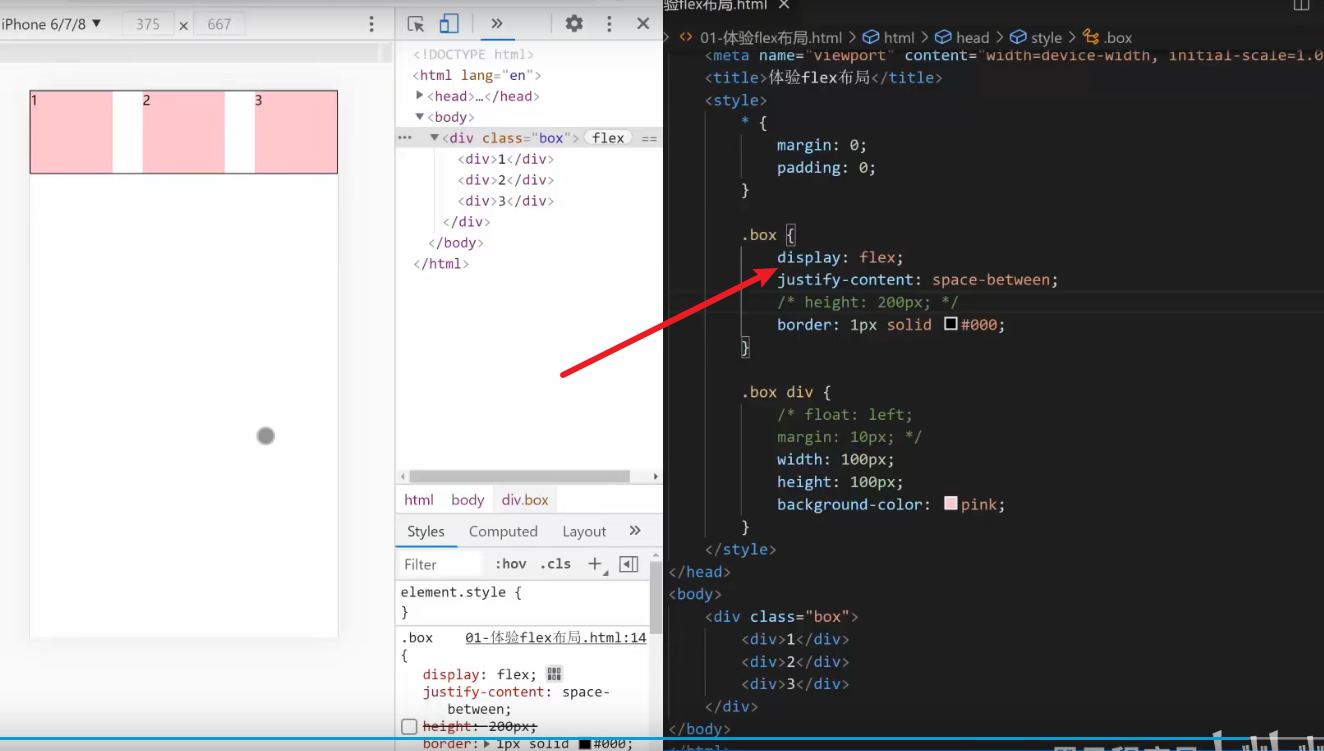The width and height of the screenshot is (1324, 751).
Task: Close the DevTools panel
Action: click(x=643, y=23)
